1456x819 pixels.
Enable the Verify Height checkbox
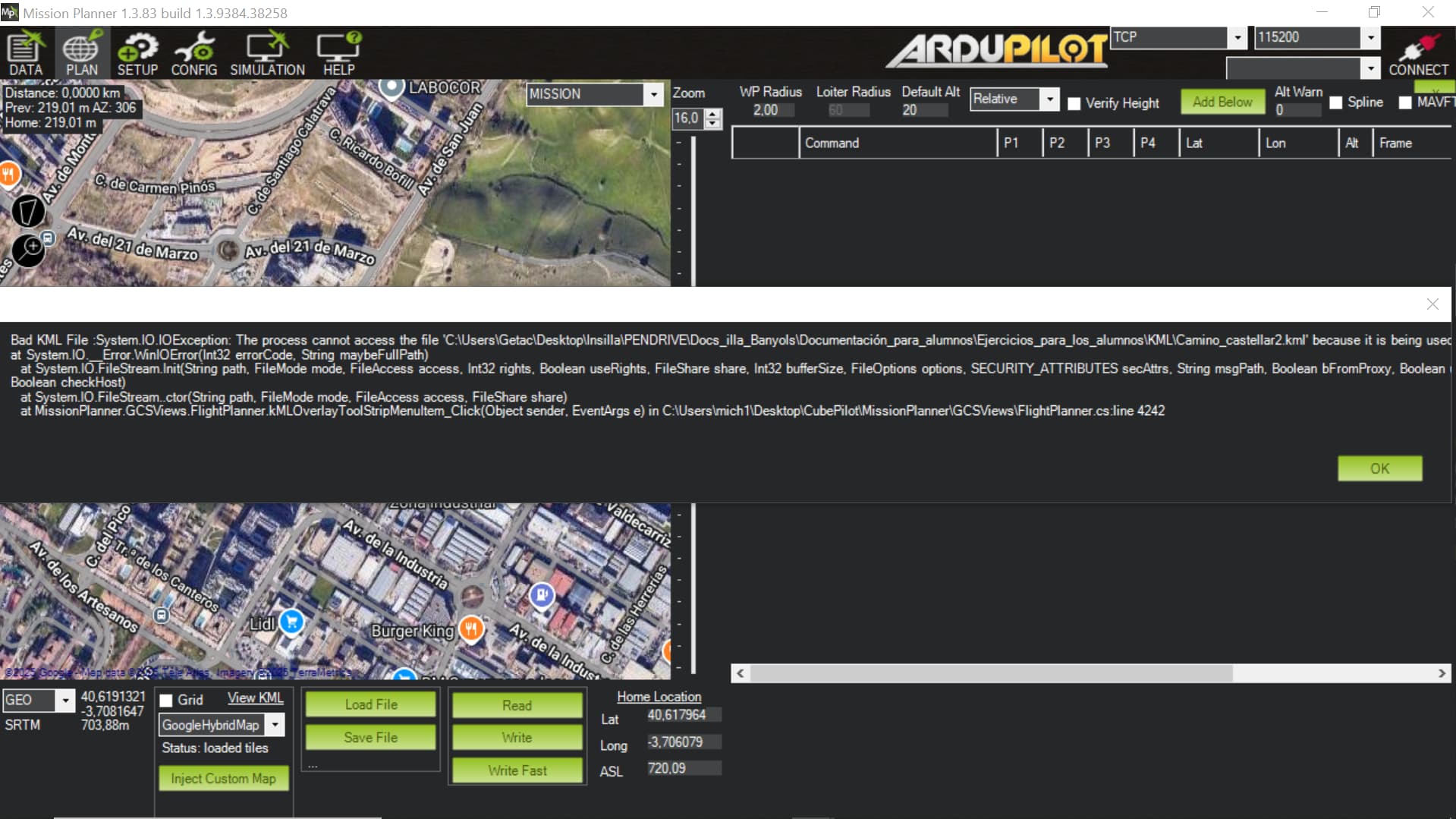point(1074,103)
